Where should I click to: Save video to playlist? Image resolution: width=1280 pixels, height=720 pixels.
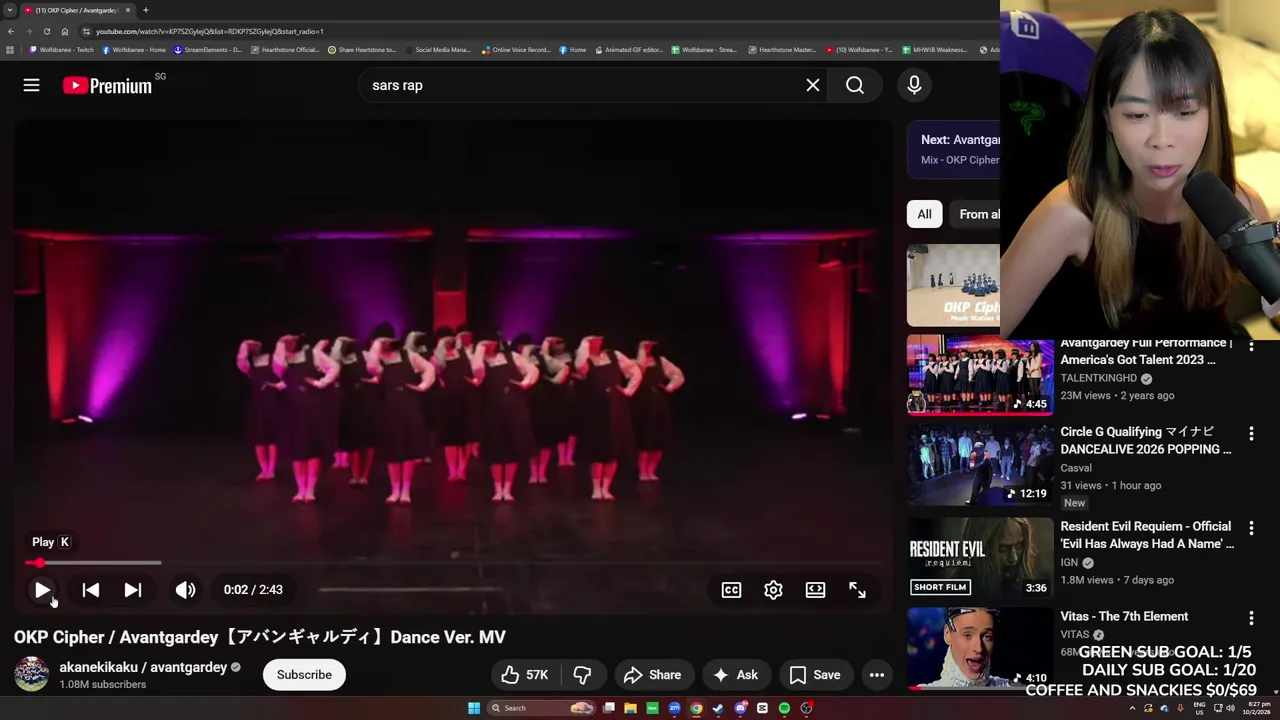pos(815,675)
